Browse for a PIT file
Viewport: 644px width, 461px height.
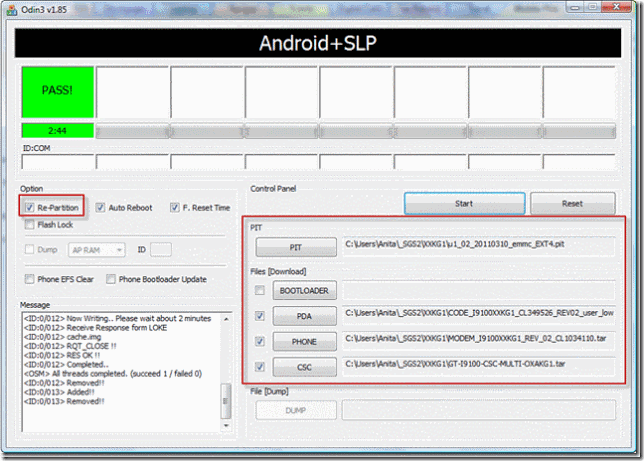click(296, 247)
